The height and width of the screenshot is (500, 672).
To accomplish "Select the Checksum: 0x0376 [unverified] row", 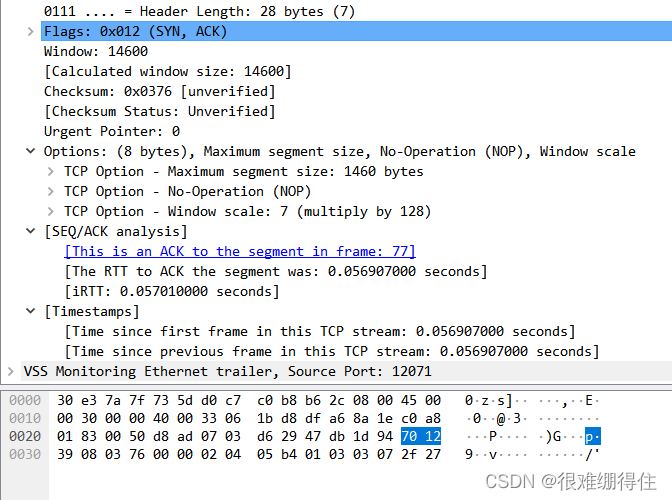I will coord(159,91).
